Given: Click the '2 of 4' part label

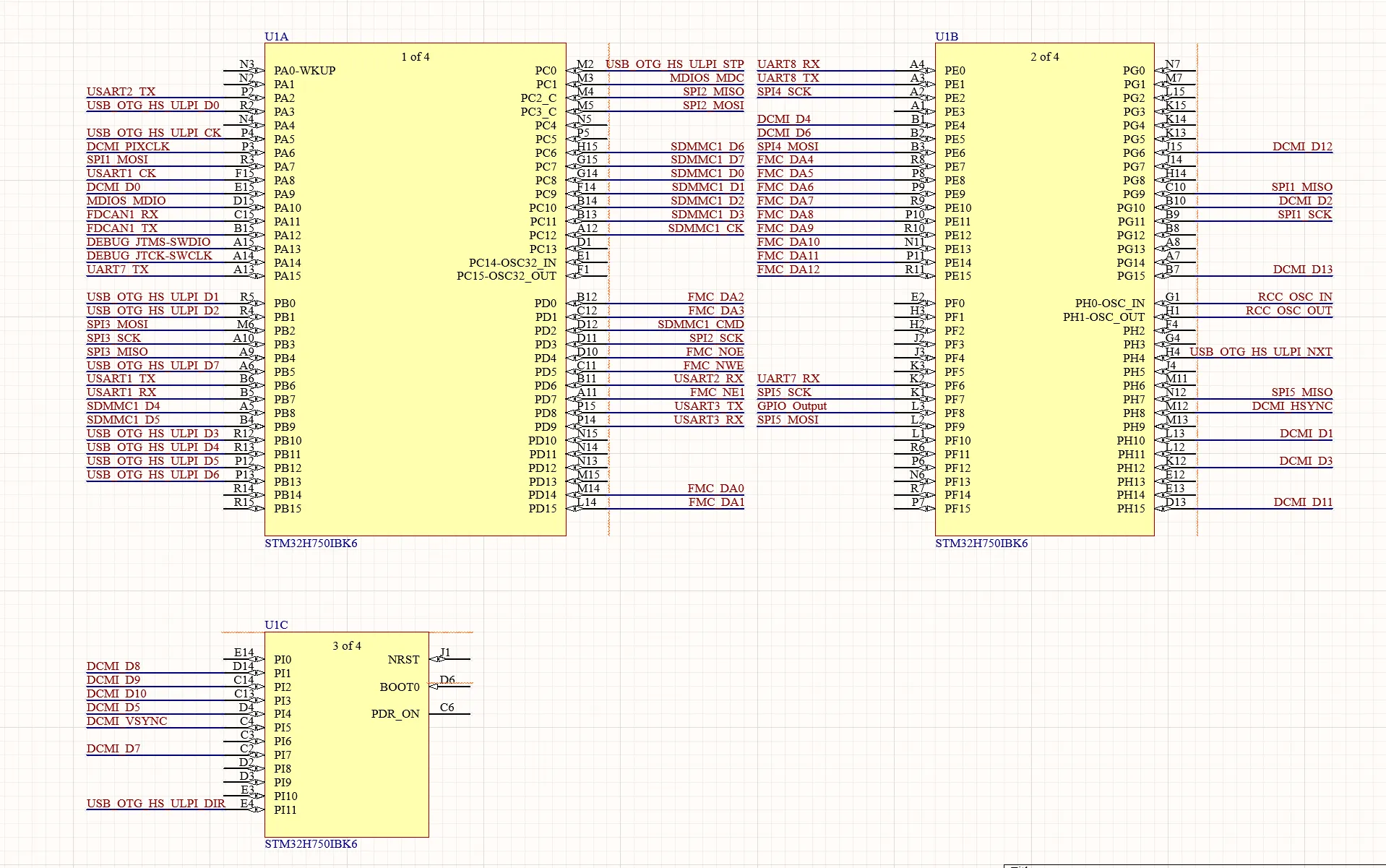Looking at the screenshot, I should (x=1045, y=56).
